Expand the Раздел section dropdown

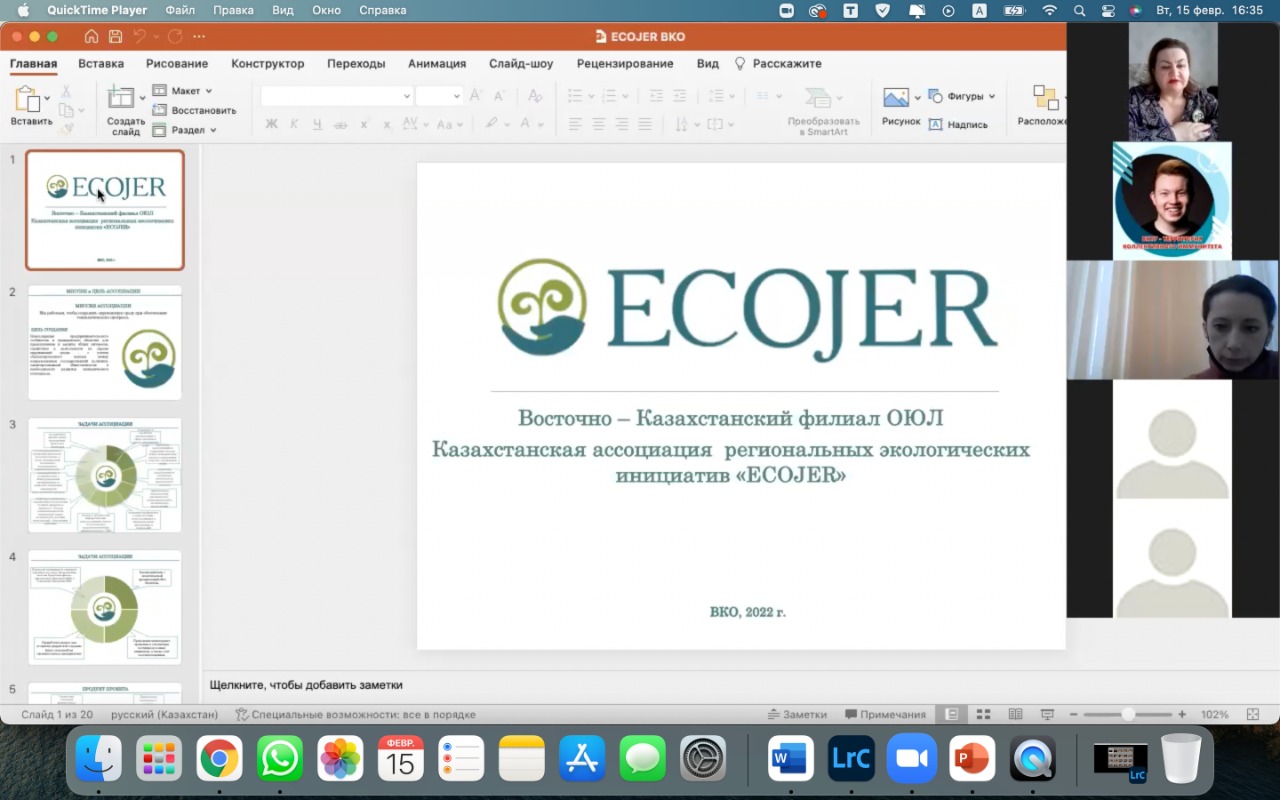point(213,130)
